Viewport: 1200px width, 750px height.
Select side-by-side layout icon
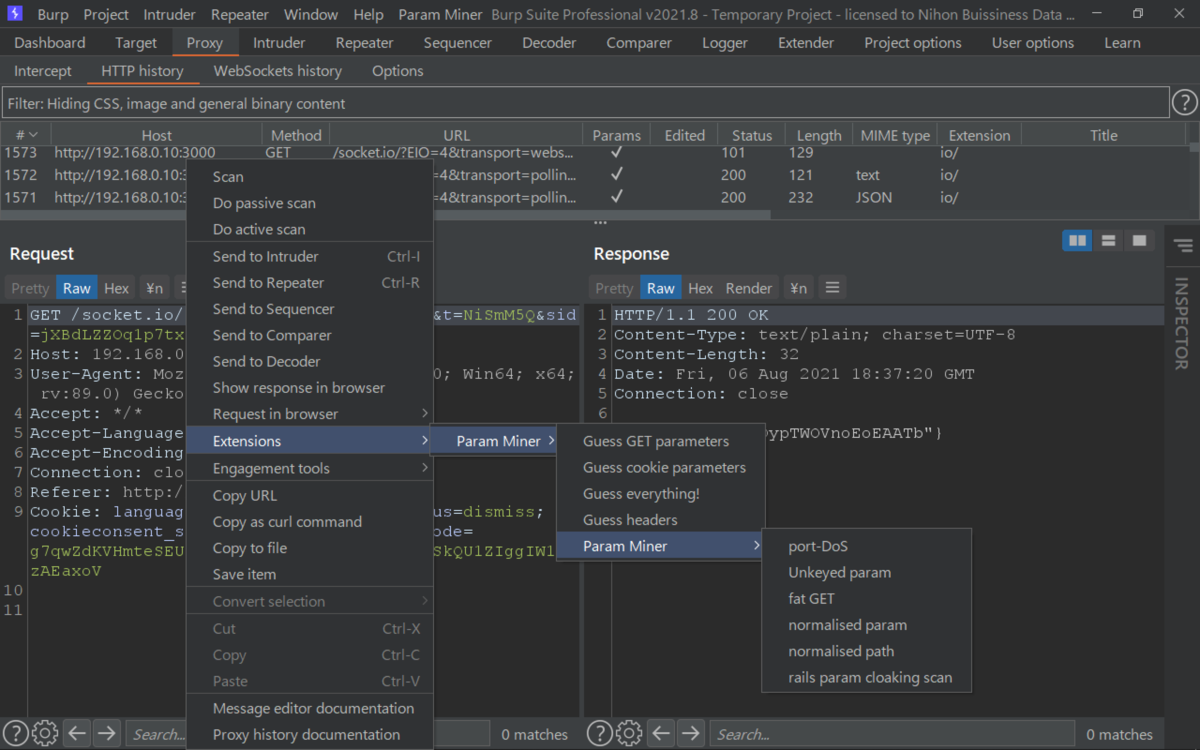coord(1077,240)
